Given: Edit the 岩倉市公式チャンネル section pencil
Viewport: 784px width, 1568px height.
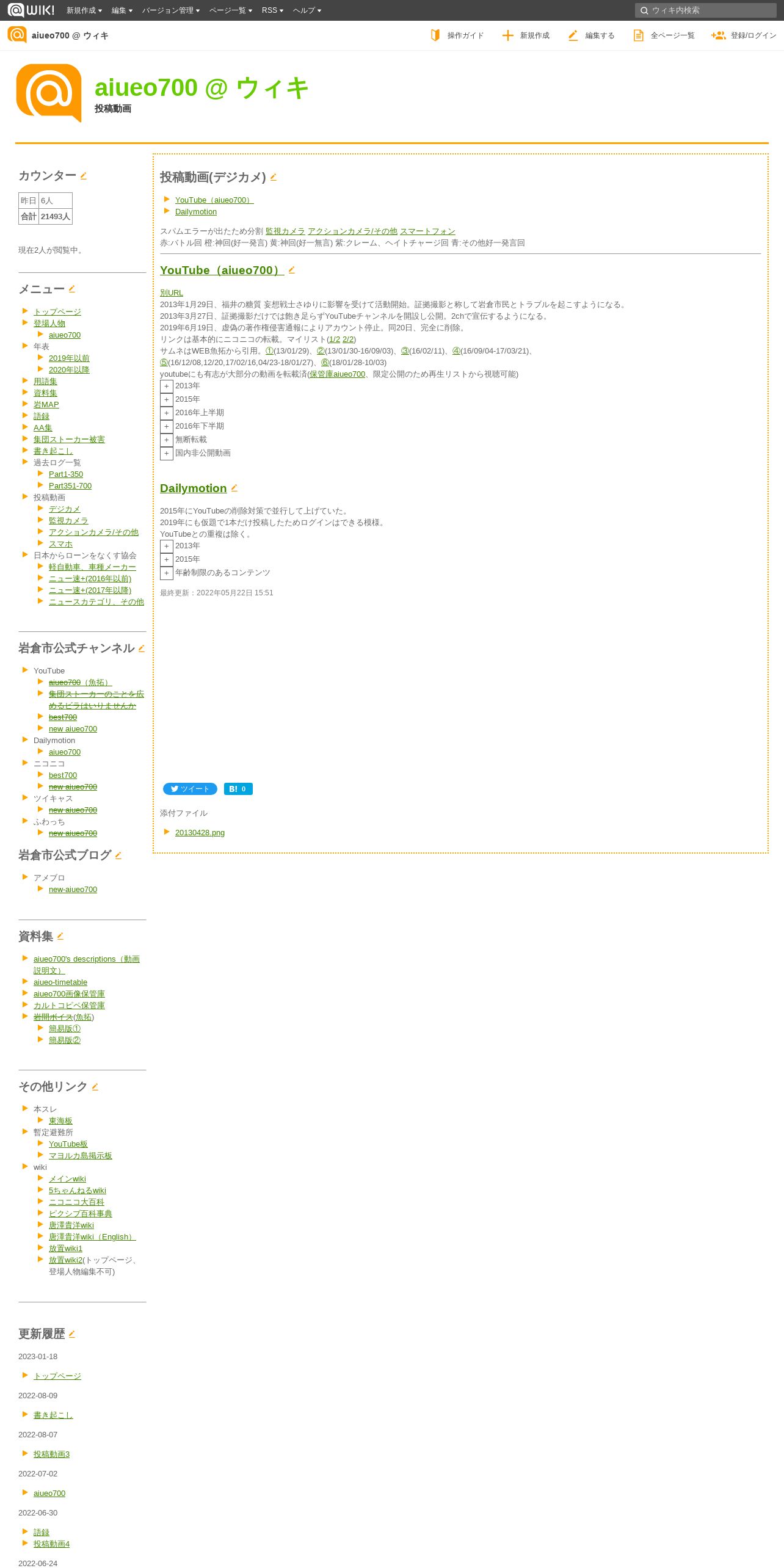Looking at the screenshot, I should pos(142,648).
